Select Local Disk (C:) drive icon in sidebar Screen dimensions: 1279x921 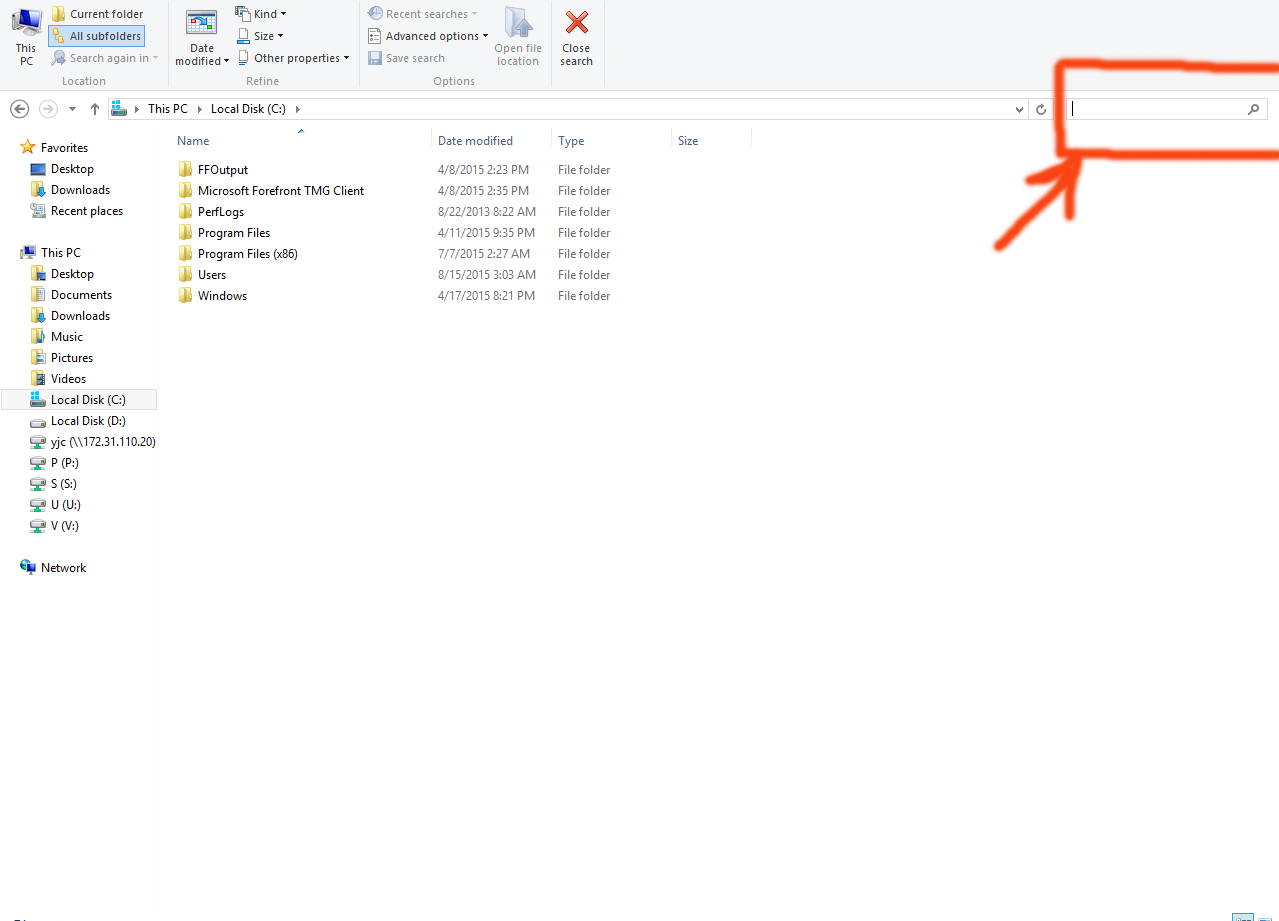pyautogui.click(x=38, y=400)
